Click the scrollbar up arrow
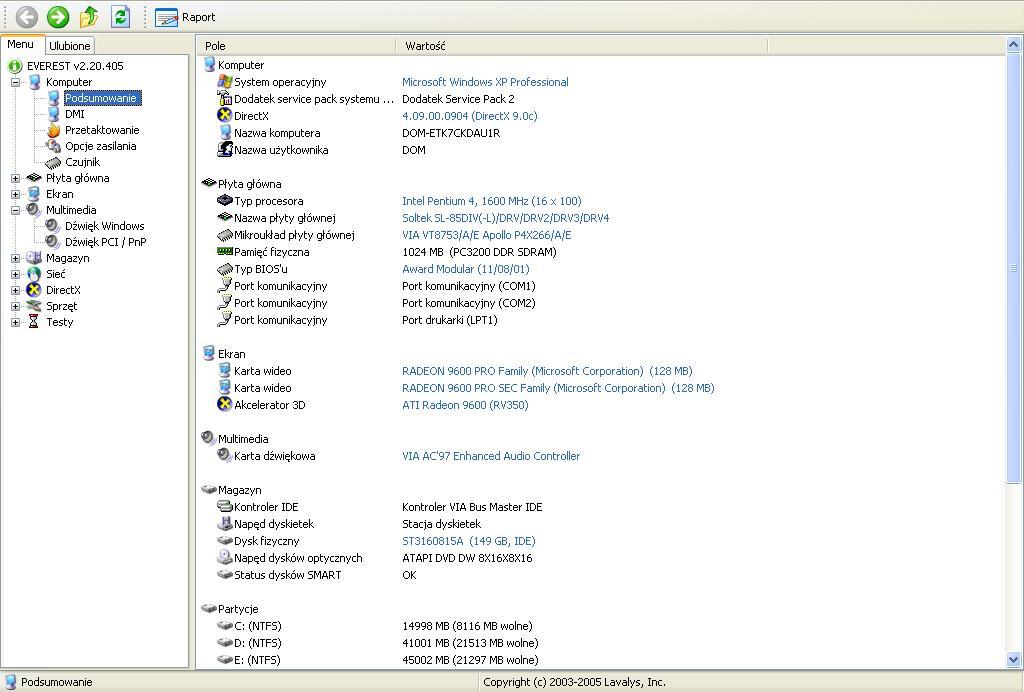 tap(1014, 45)
